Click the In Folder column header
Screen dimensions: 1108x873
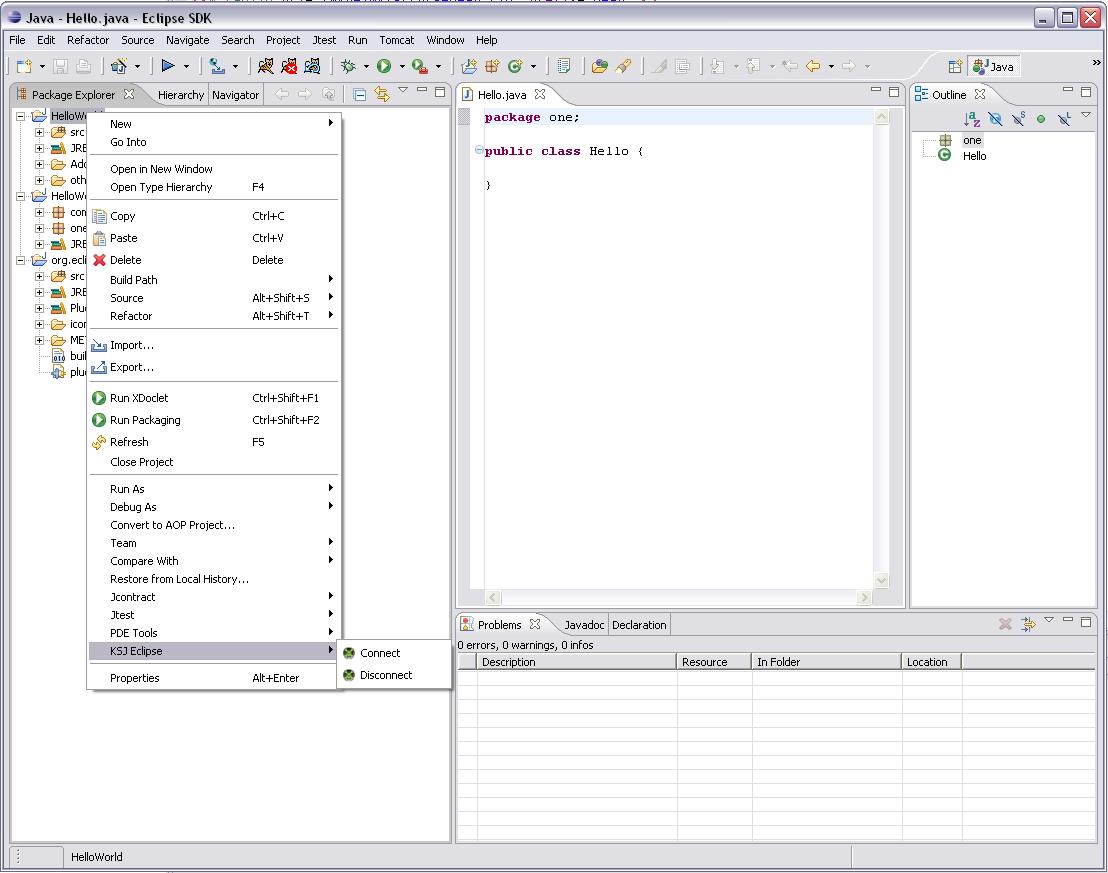click(827, 662)
